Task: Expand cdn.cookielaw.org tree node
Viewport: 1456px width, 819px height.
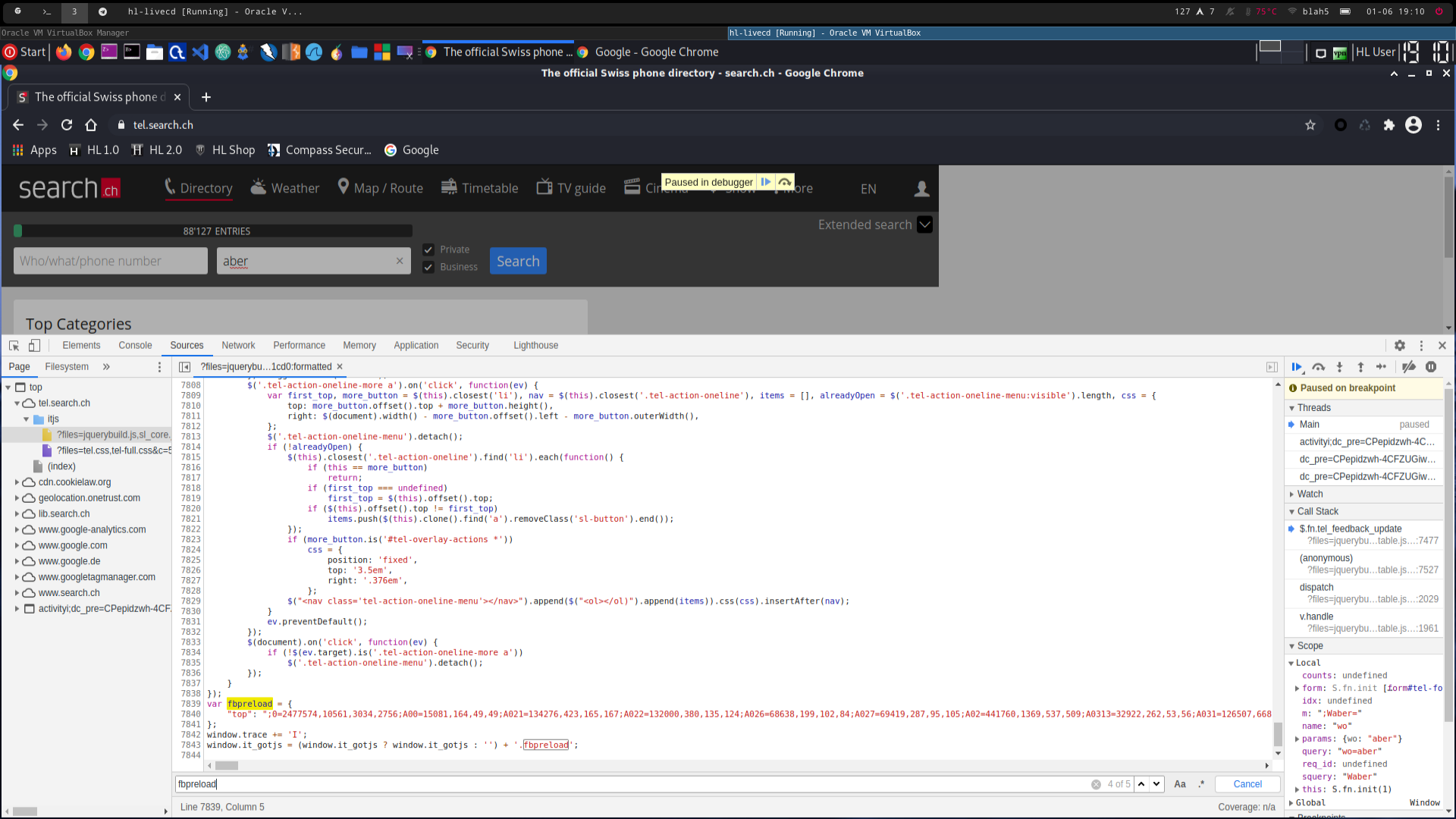Action: tap(17, 482)
